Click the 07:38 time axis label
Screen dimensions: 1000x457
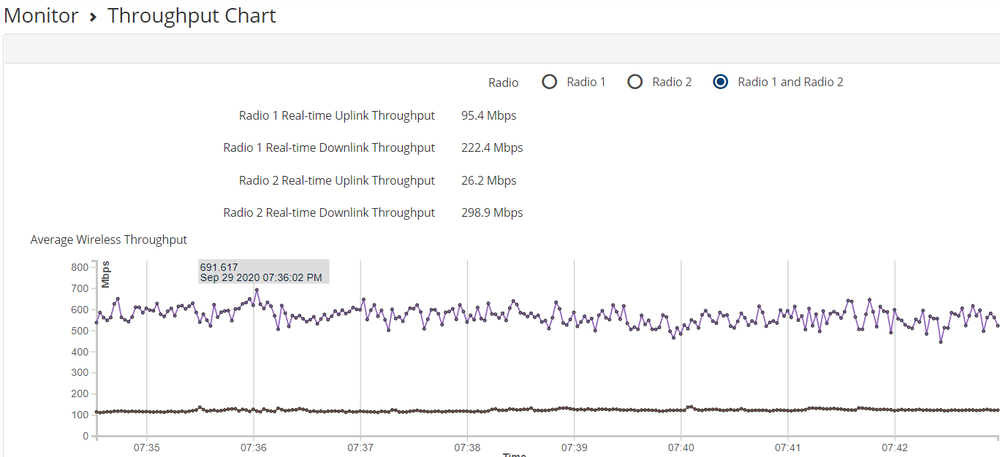coord(467,447)
